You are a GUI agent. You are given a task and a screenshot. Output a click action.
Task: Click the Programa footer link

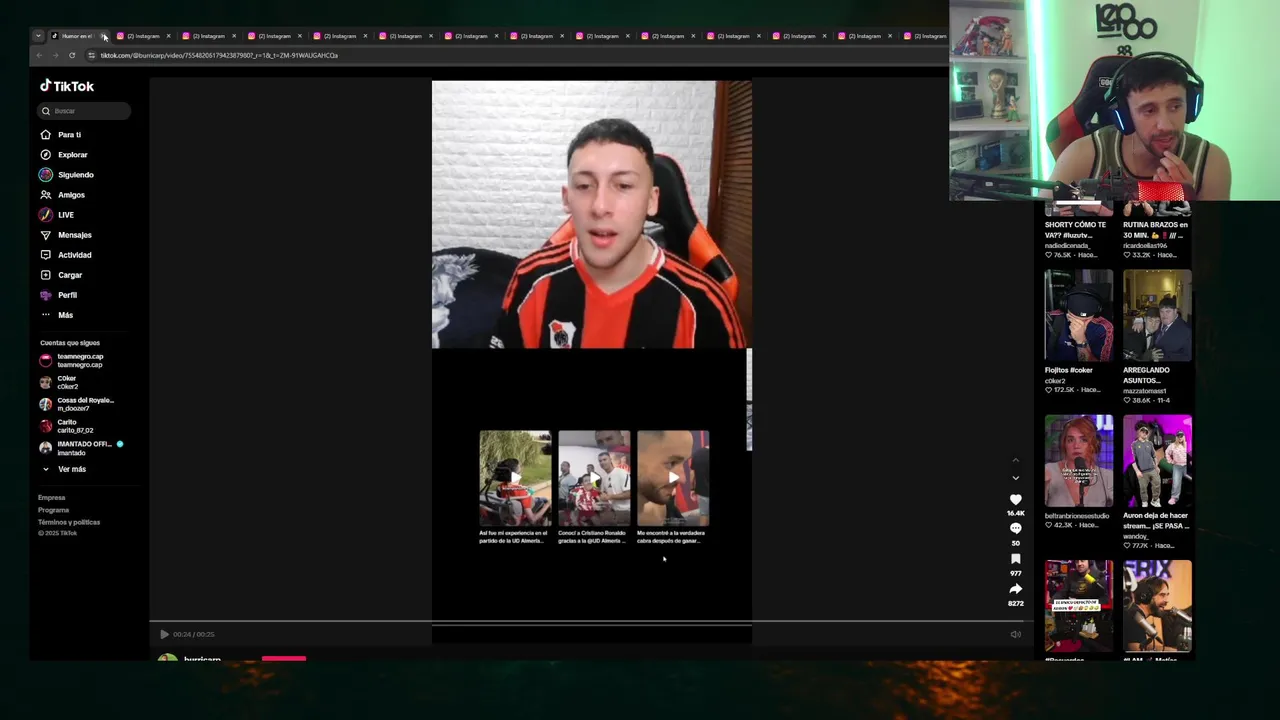53,510
